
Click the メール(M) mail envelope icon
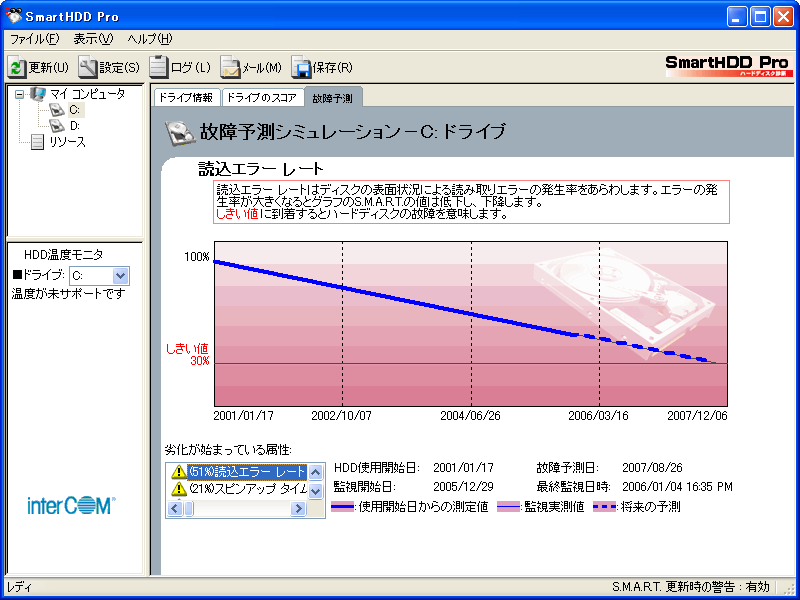230,67
